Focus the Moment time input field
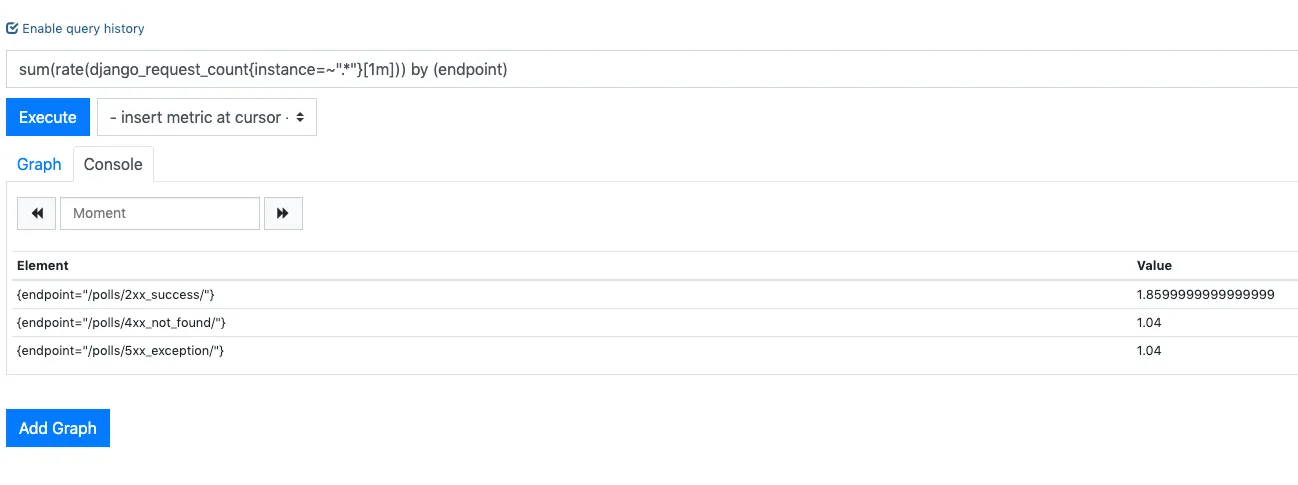This screenshot has height=485, width=1298. click(x=160, y=213)
